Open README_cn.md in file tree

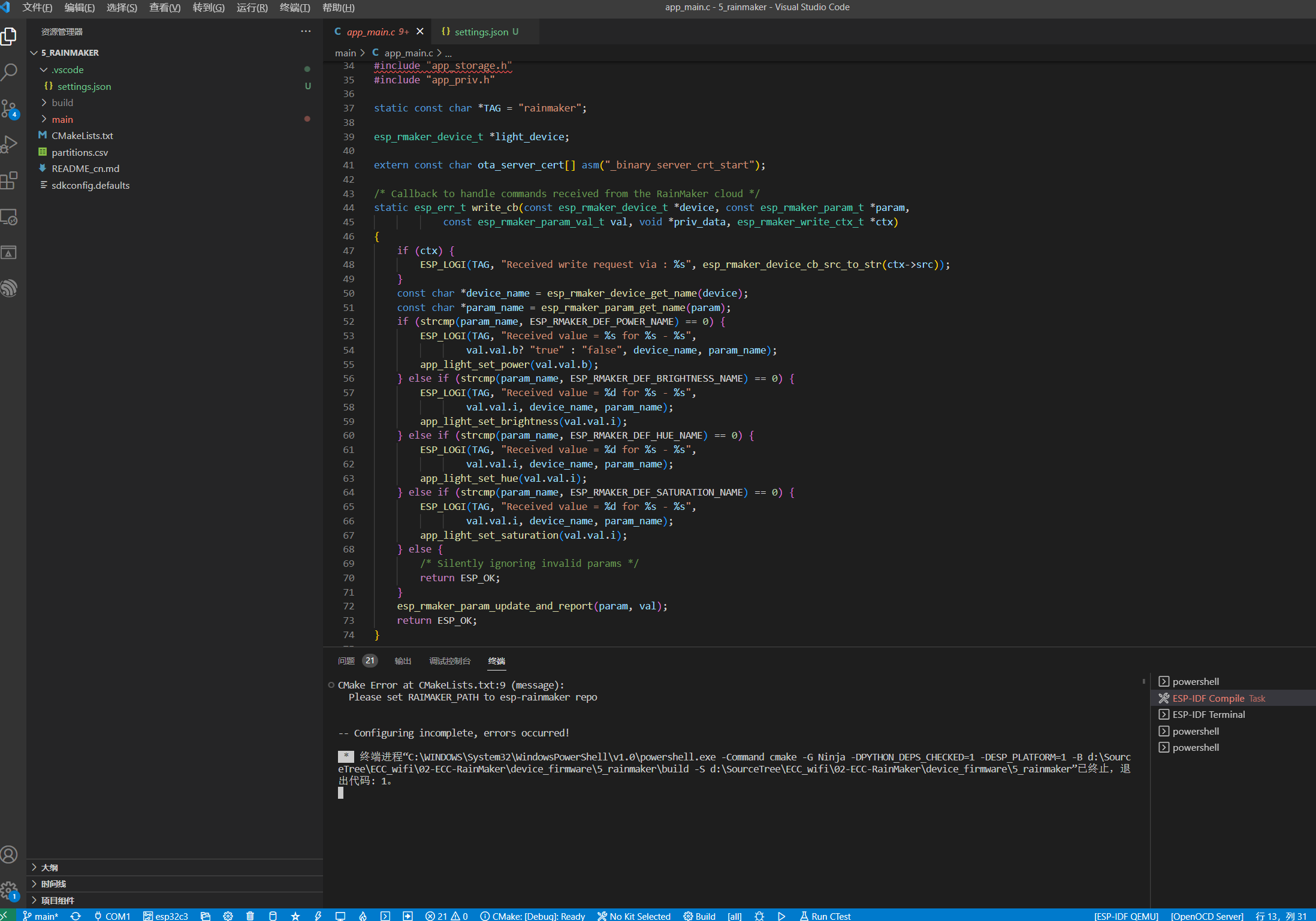click(174, 168)
